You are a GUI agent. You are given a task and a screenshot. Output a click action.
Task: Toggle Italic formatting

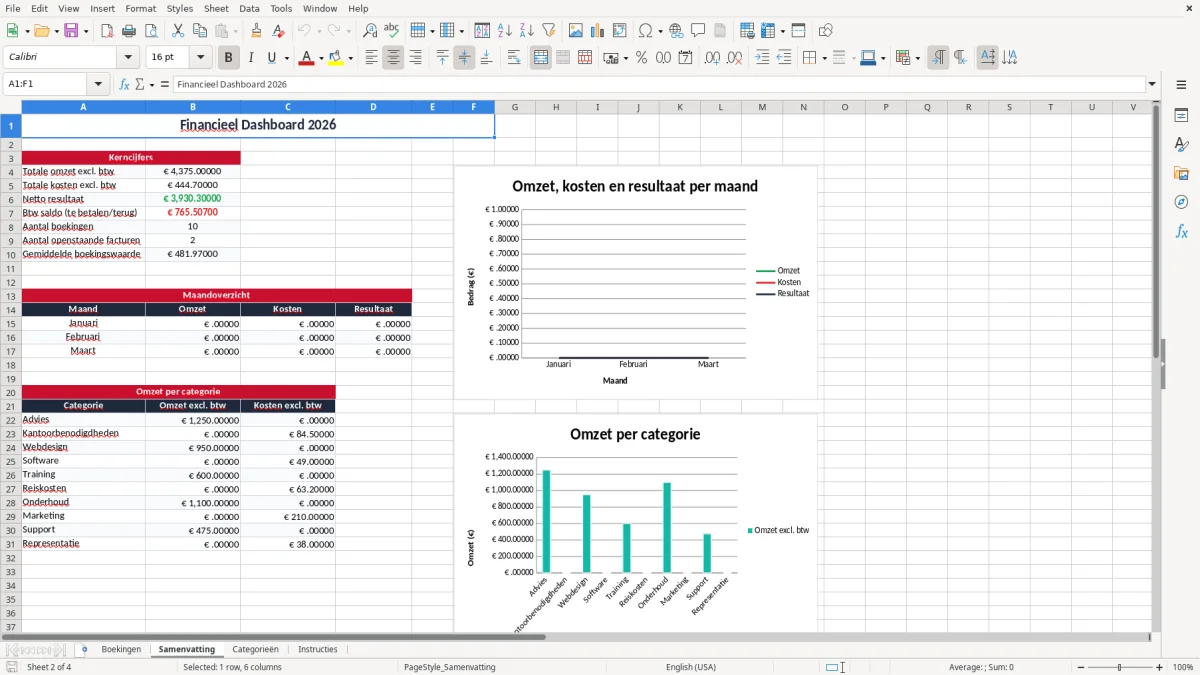coord(251,58)
